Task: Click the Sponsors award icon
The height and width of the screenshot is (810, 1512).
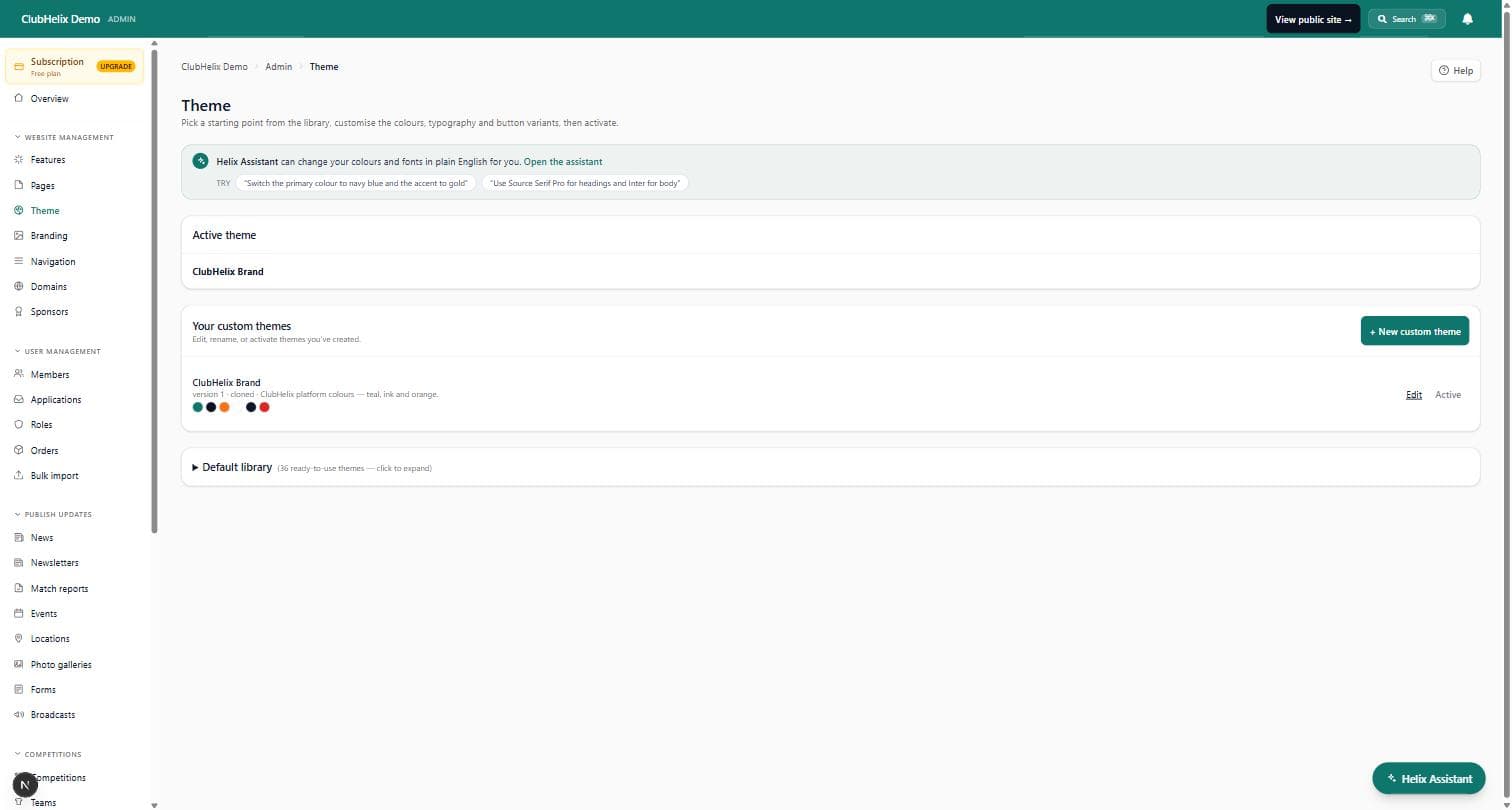Action: point(19,311)
